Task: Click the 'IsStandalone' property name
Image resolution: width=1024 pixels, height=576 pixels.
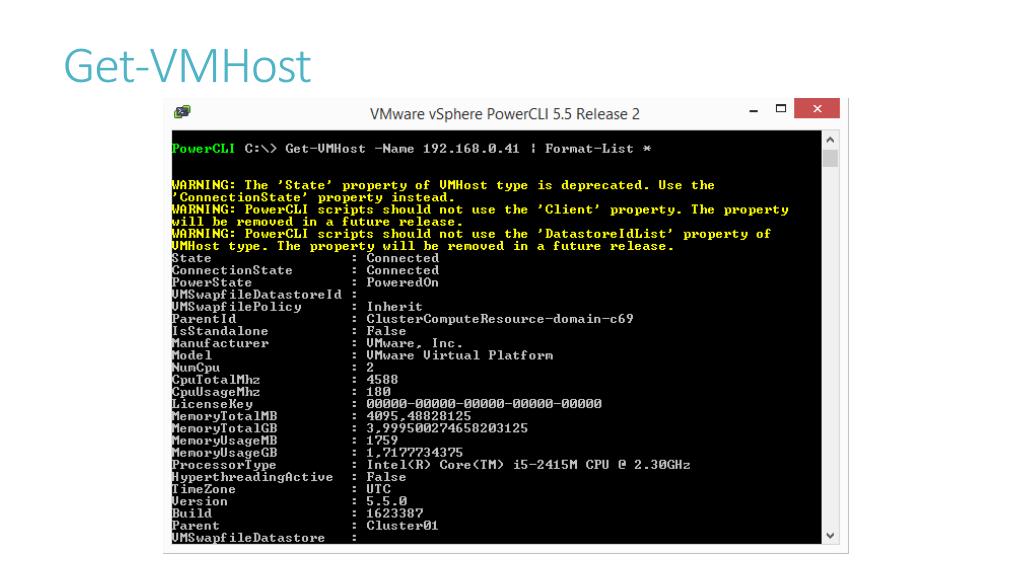Action: pyautogui.click(x=219, y=331)
